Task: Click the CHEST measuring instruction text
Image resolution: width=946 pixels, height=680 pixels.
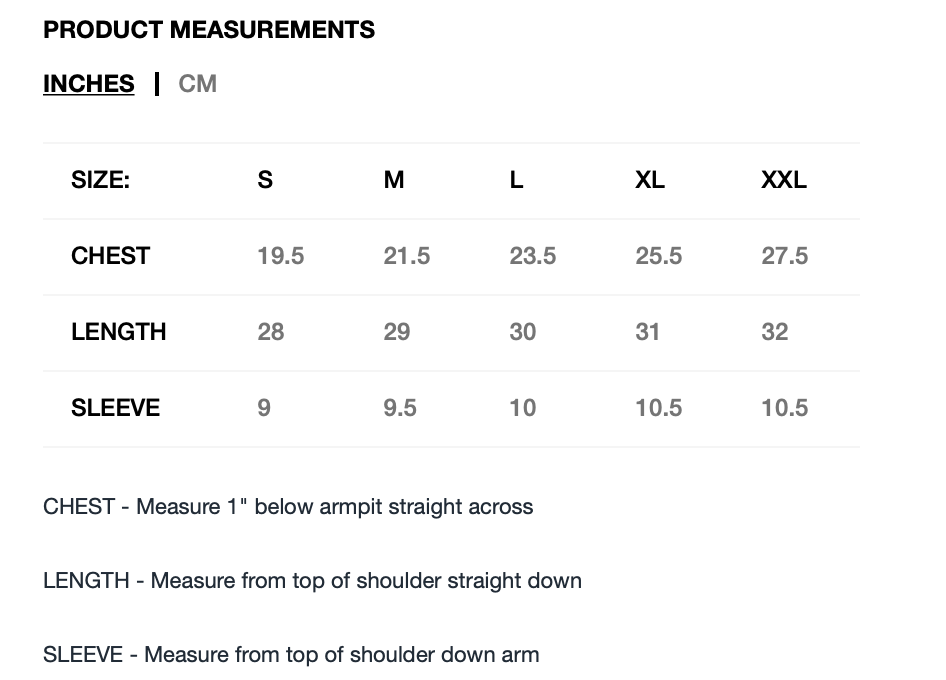Action: point(288,507)
